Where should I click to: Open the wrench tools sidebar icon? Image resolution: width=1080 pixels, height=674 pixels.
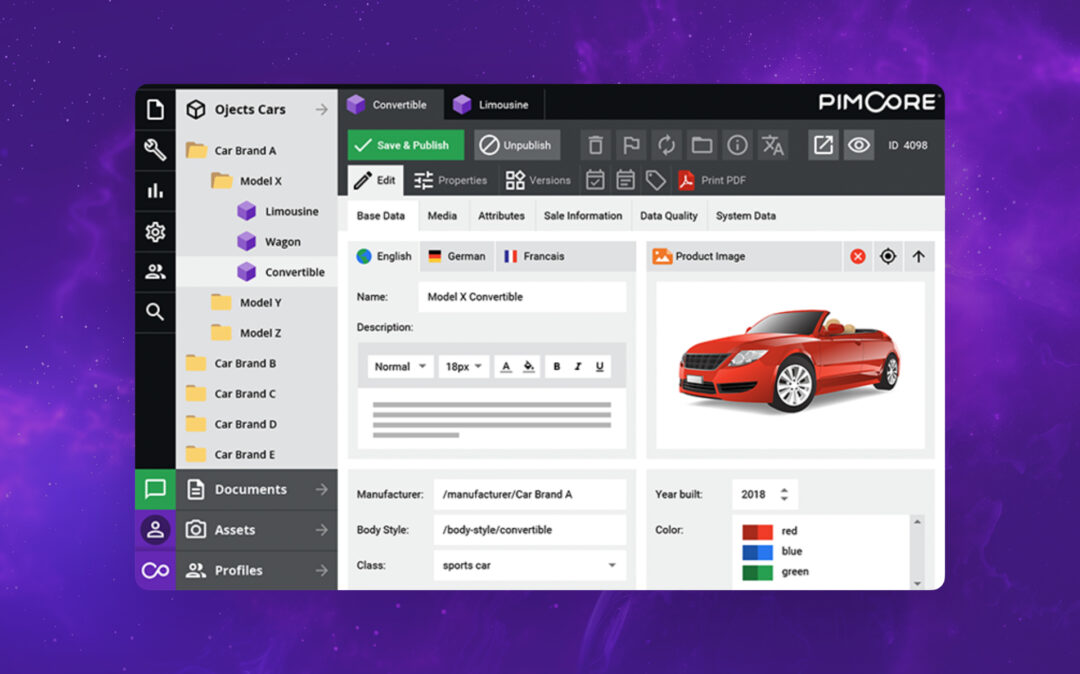(x=155, y=150)
